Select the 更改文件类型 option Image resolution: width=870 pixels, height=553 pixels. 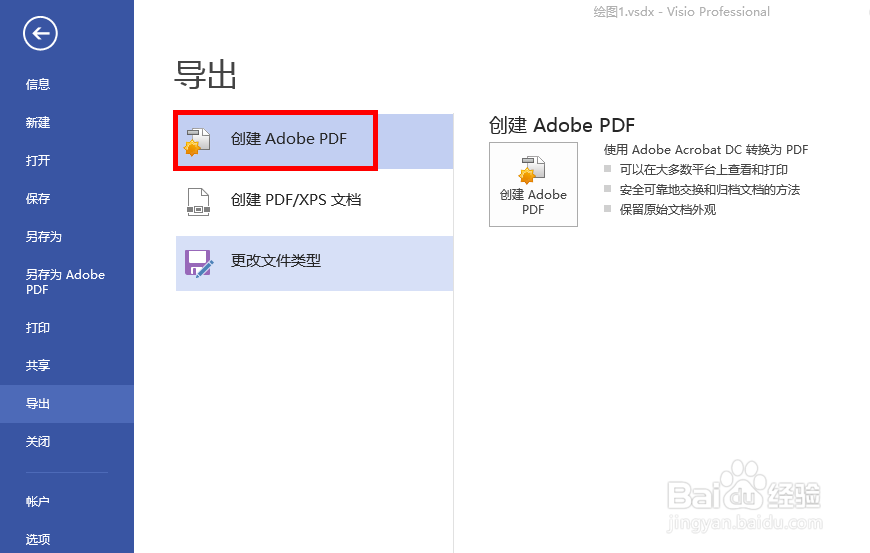(315, 263)
